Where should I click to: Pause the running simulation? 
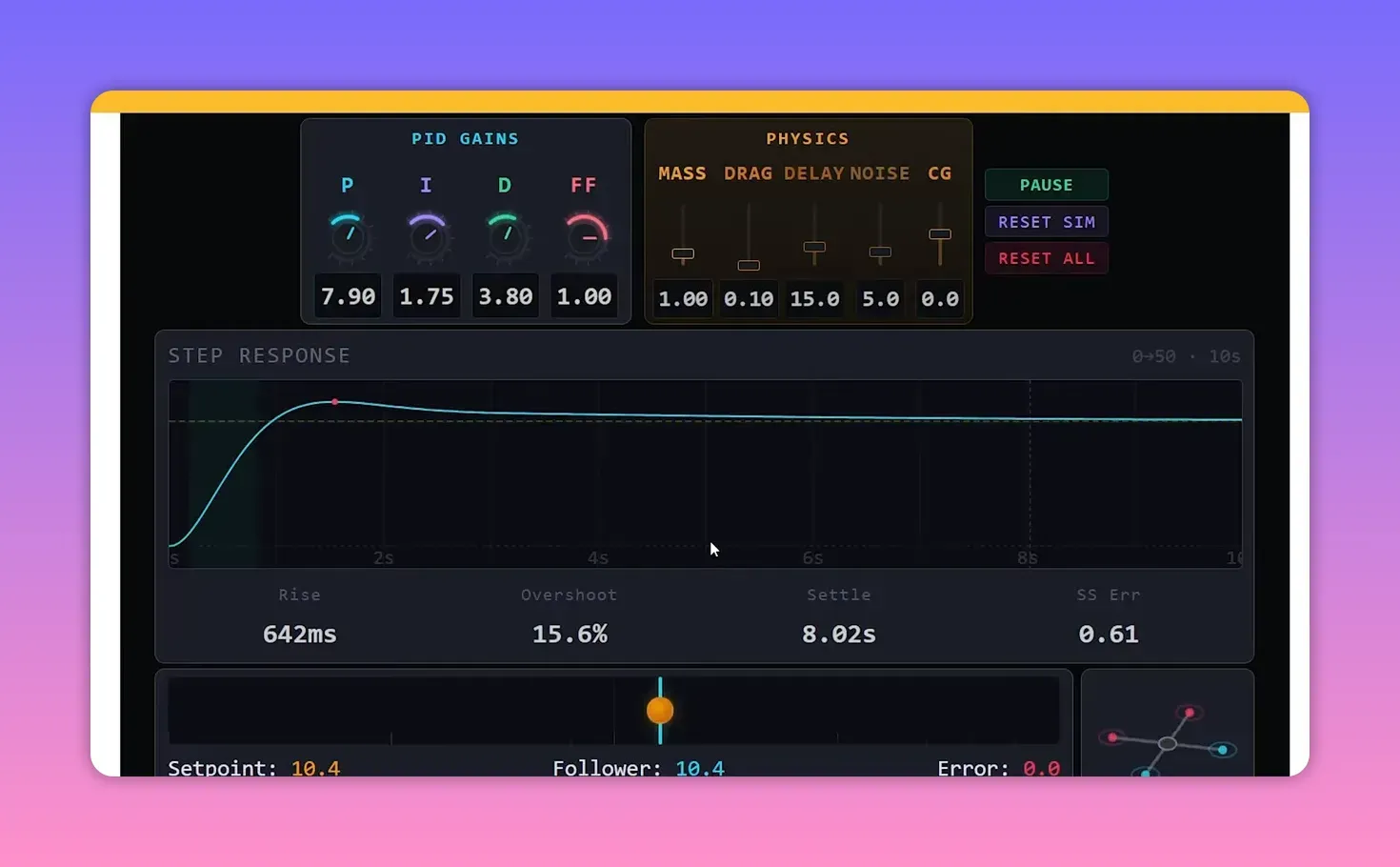coord(1046,184)
